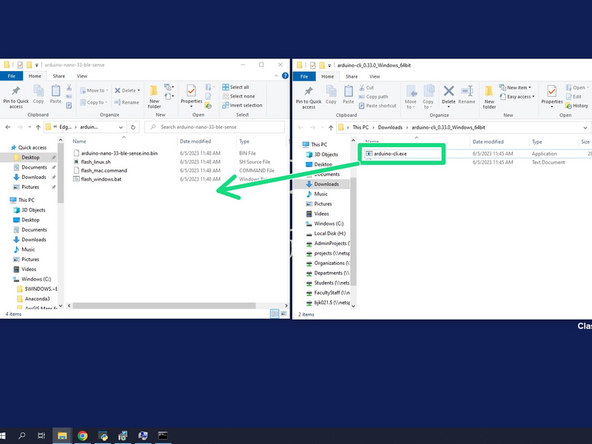
Task: Click Pin to Quick access in left window
Action: tap(16, 97)
